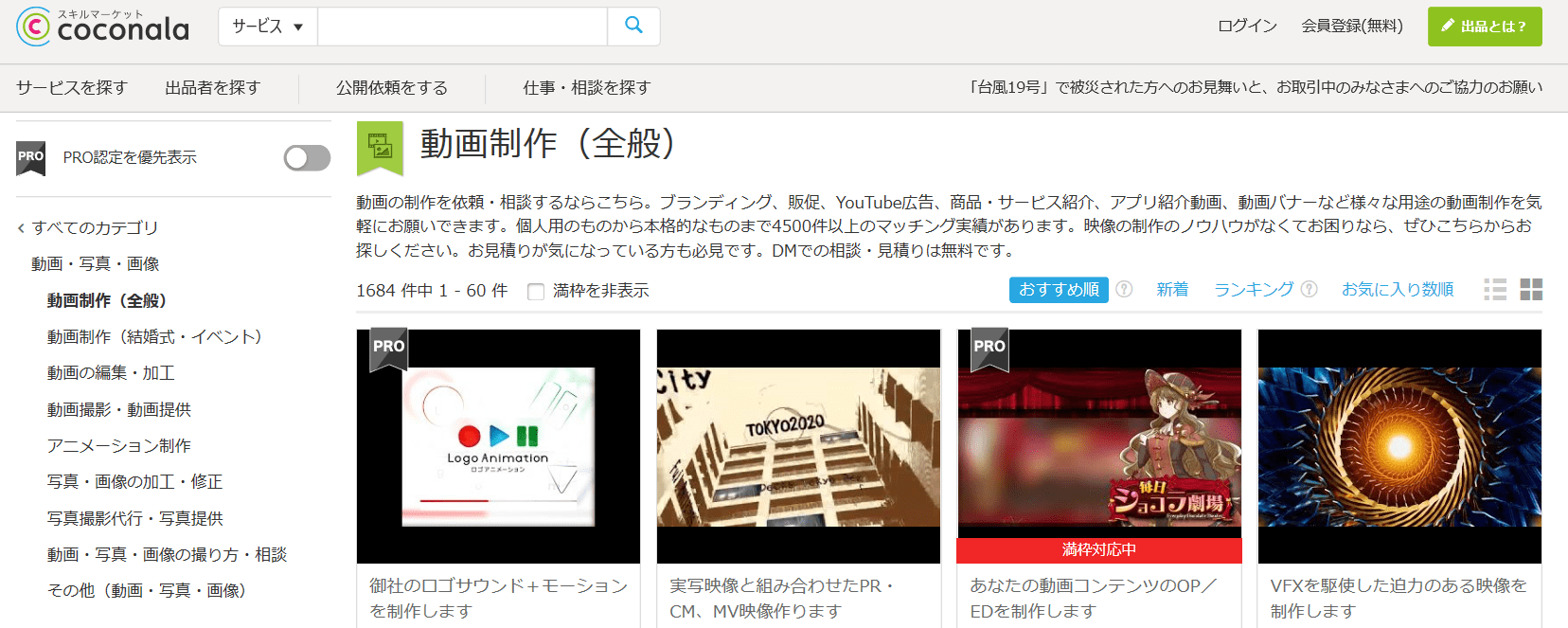Click the help icon beside ランキング

tap(1309, 290)
